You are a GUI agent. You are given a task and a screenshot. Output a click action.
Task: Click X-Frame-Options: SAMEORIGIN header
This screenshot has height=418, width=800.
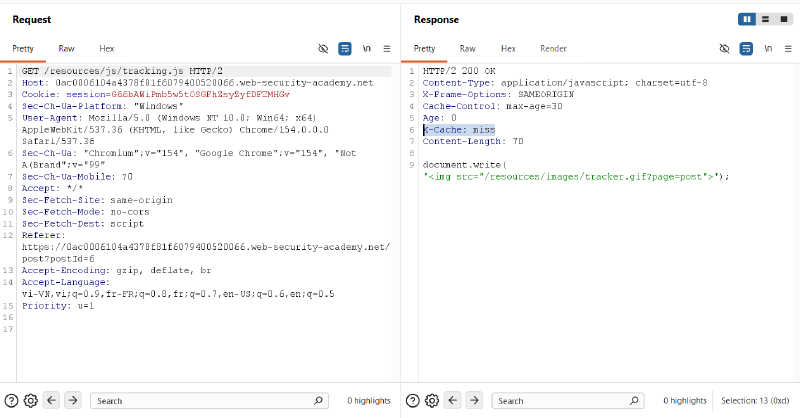(498, 94)
